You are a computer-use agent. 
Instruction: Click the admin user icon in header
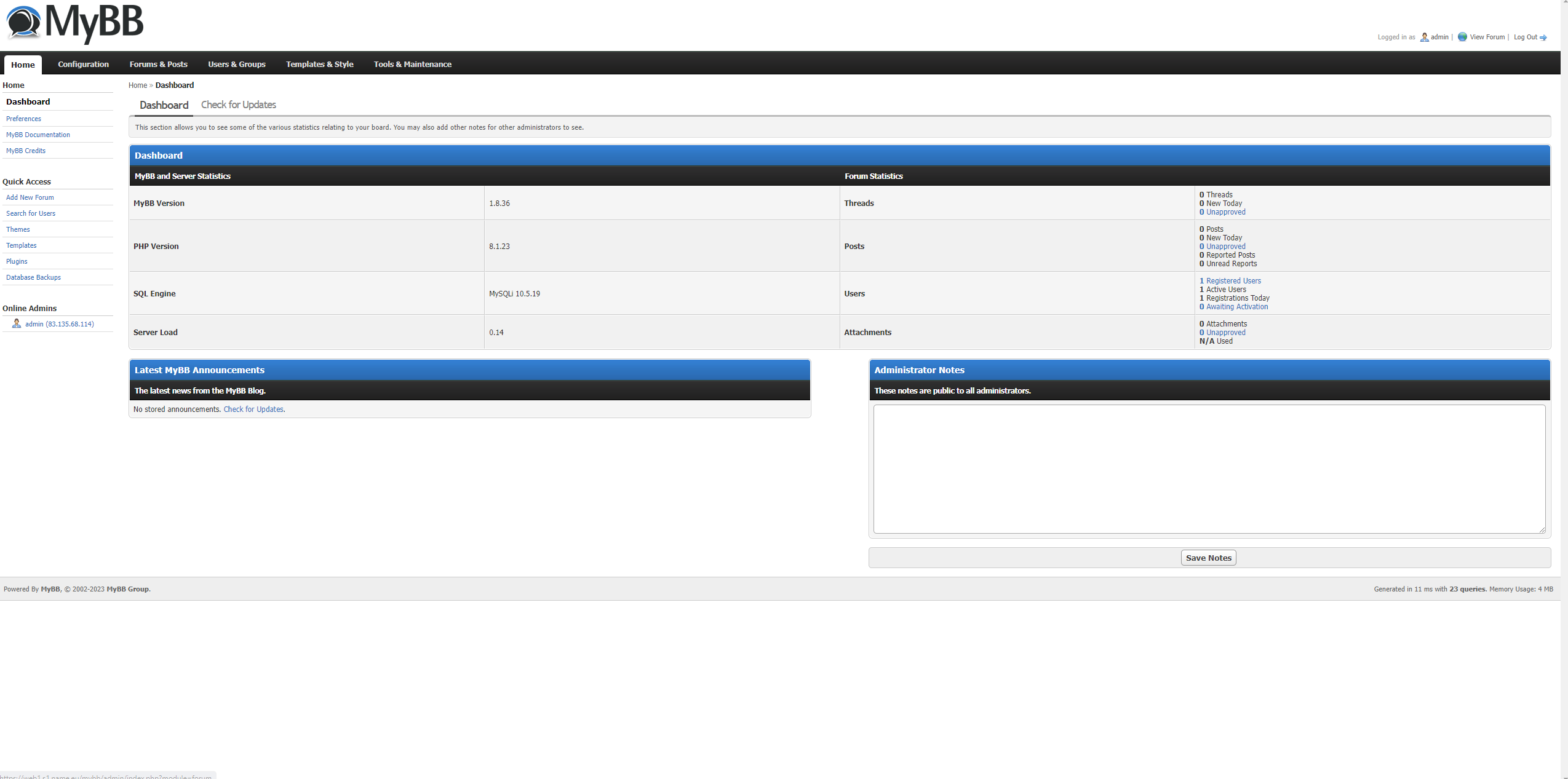click(x=1424, y=38)
